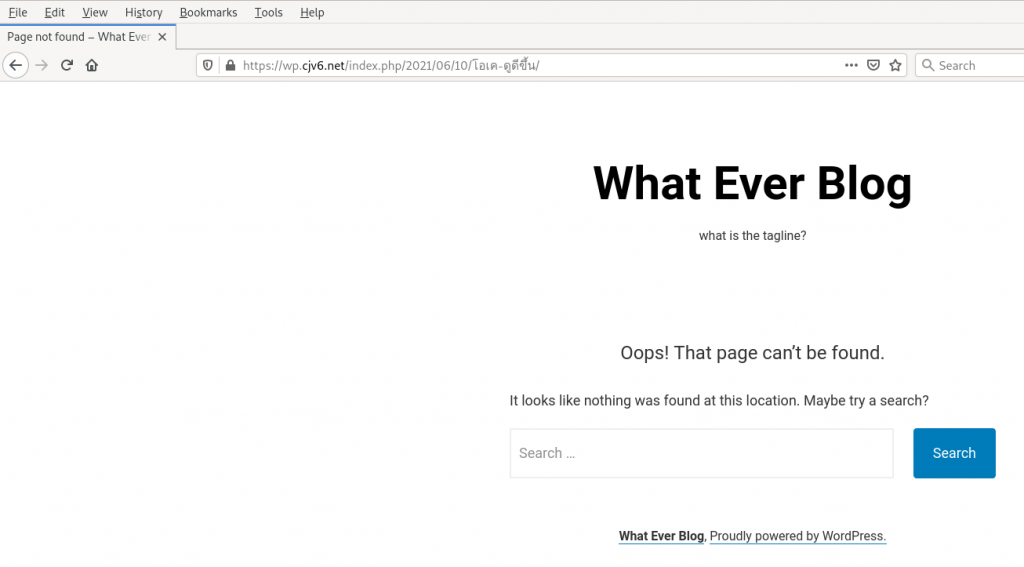Open the Bookmarks menu
The image size is (1024, 567).
208,12
